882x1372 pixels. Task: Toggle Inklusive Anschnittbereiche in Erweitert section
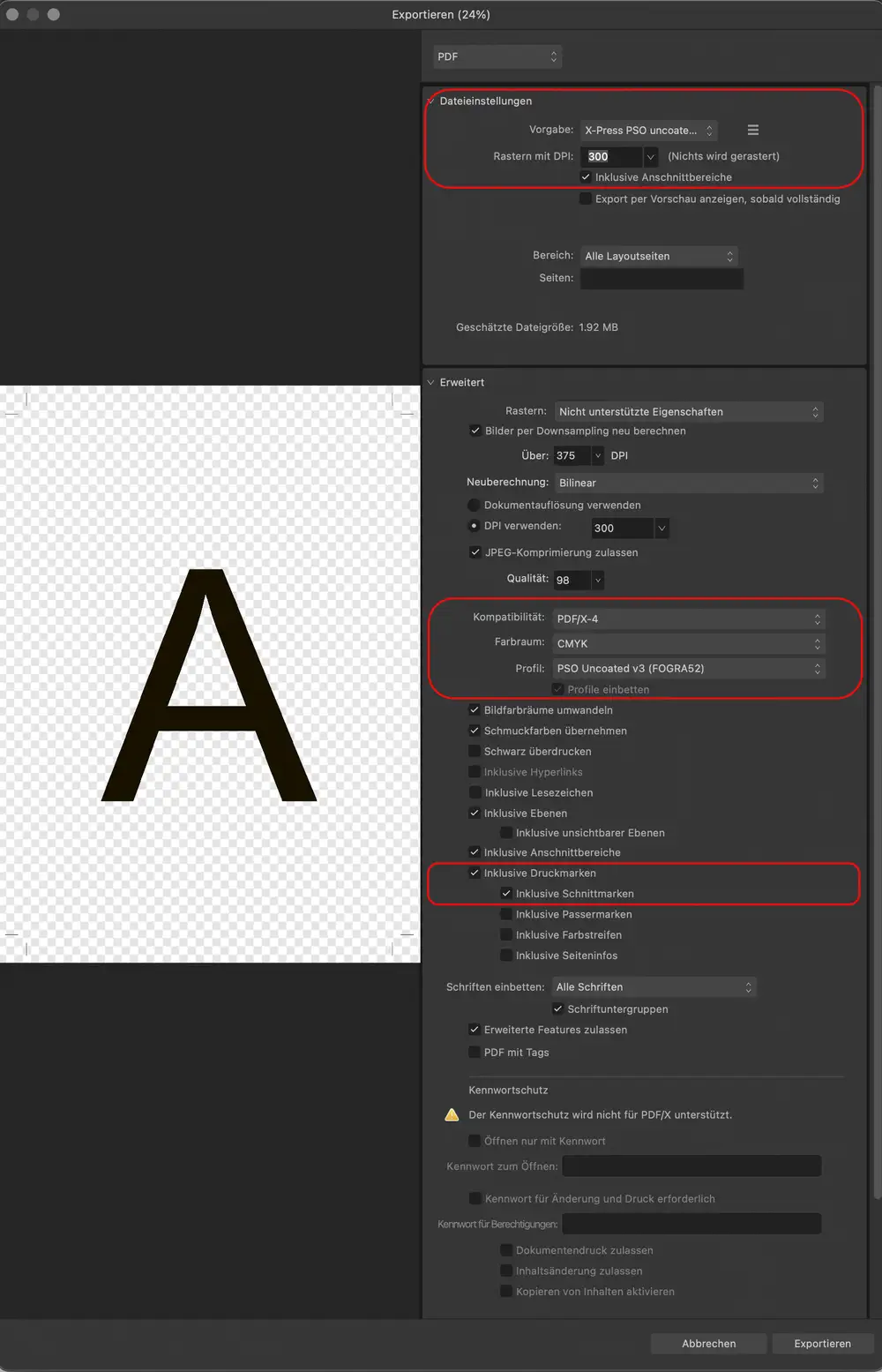point(475,852)
